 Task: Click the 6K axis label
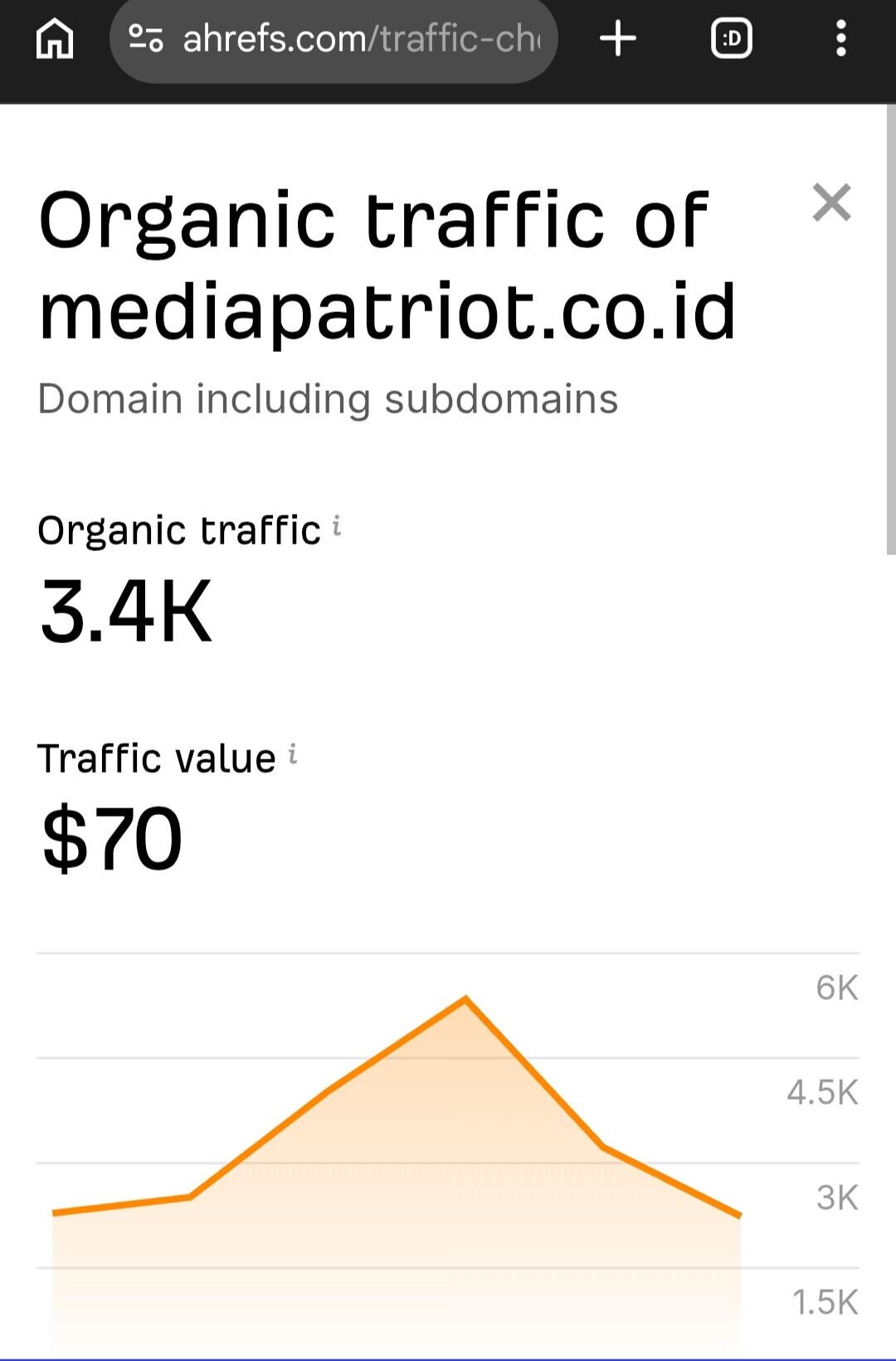[x=836, y=988]
